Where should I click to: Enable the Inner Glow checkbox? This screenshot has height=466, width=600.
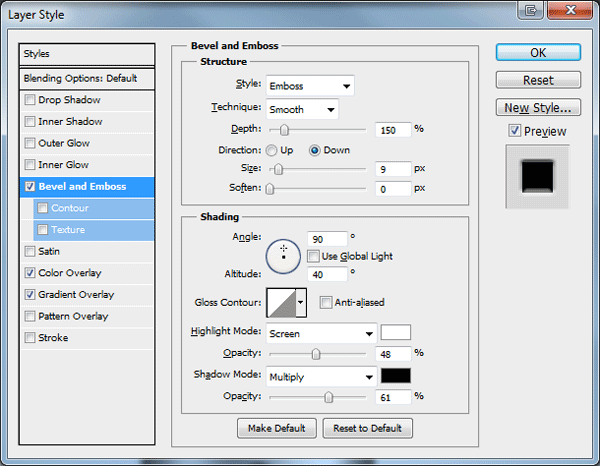(x=29, y=165)
